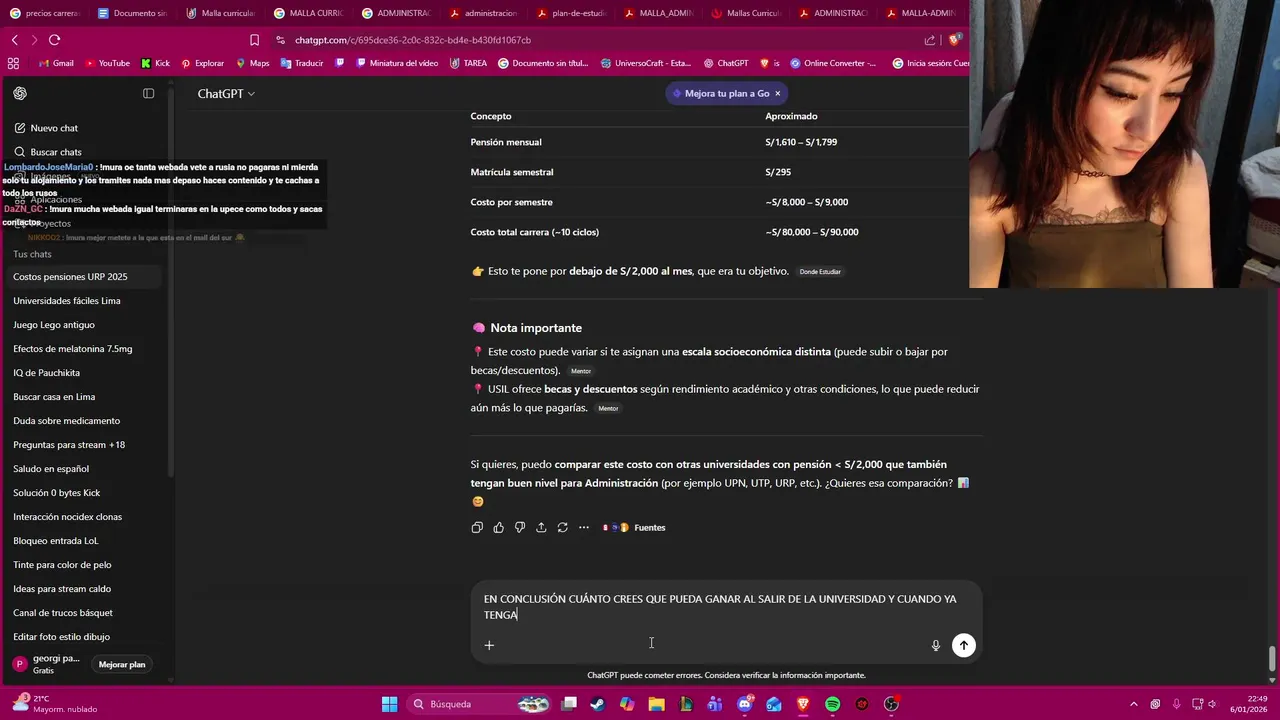This screenshot has width=1280, height=720.
Task: Open the Windows Start menu
Action: tap(389, 704)
